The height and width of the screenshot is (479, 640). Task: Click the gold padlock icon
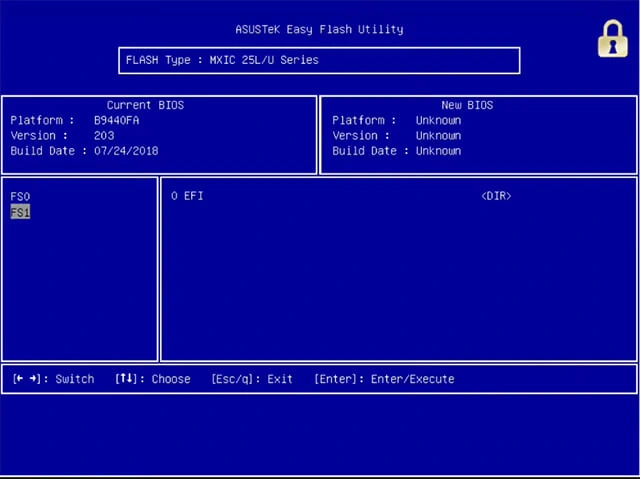coord(613,39)
